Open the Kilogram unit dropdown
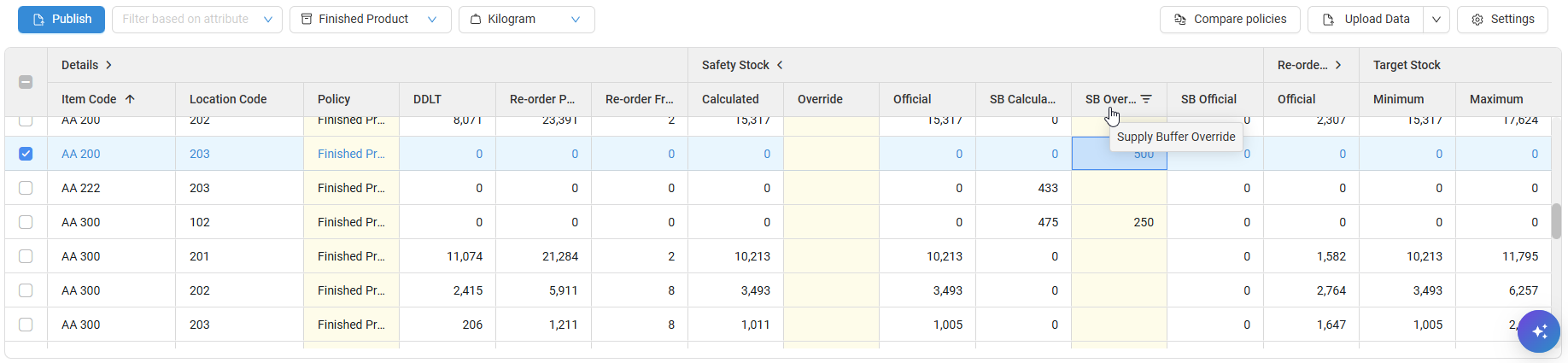This screenshot has height=363, width=1568. tap(526, 19)
